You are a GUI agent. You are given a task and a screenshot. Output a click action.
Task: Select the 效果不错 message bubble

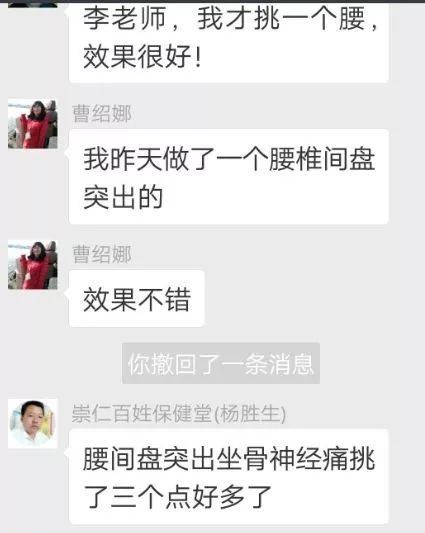[137, 298]
